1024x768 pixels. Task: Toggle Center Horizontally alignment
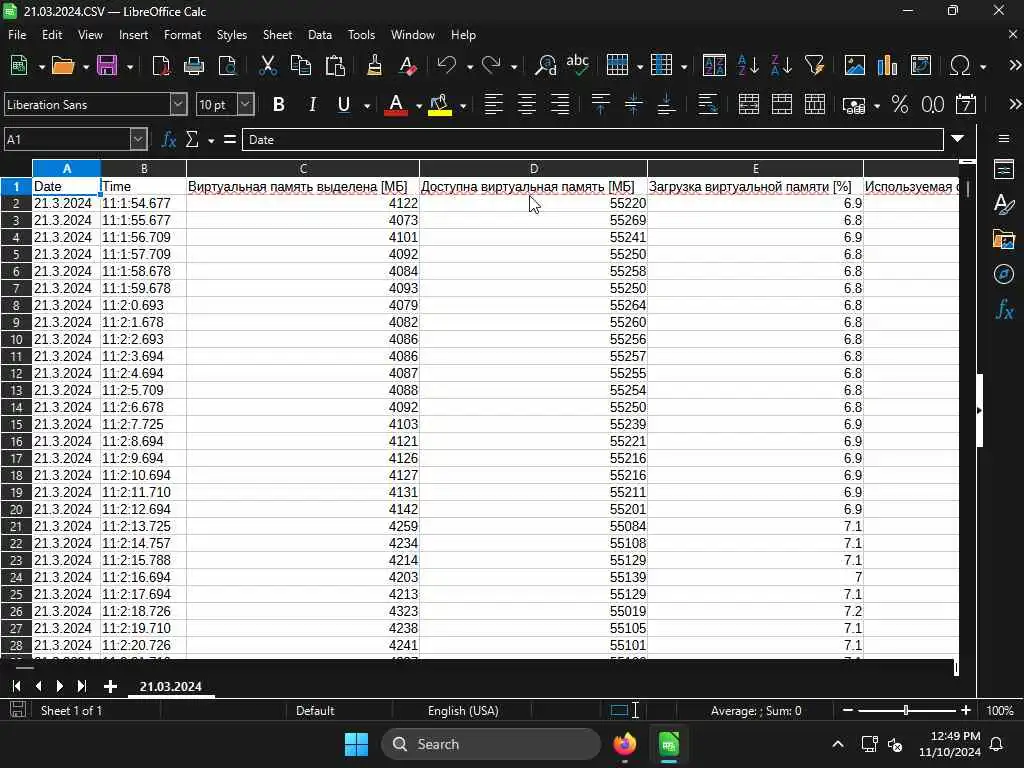526,104
